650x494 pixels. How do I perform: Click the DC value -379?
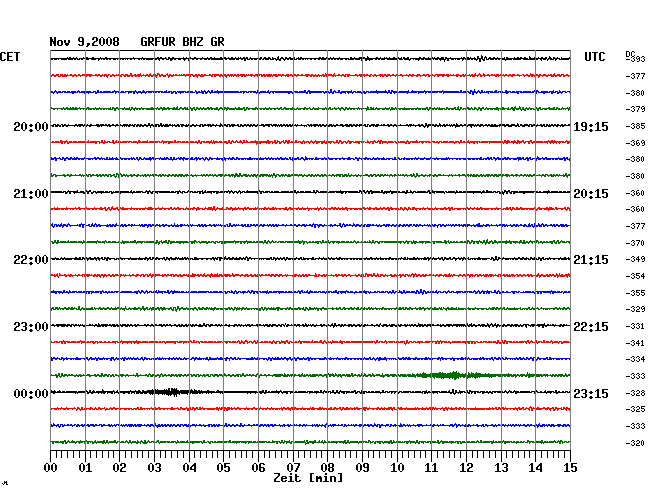(x=635, y=109)
